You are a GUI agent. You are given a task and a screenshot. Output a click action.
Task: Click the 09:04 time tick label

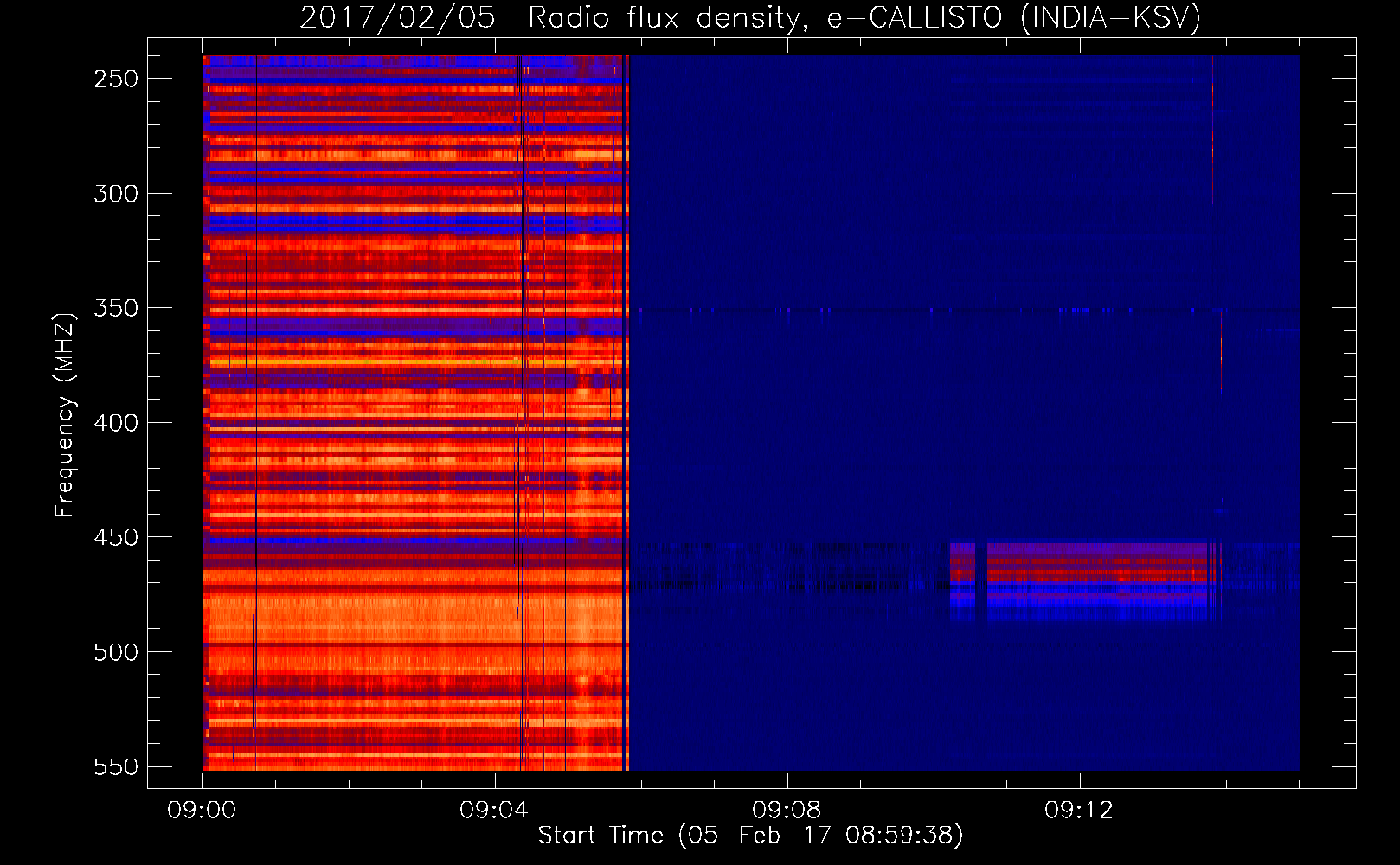tap(494, 811)
